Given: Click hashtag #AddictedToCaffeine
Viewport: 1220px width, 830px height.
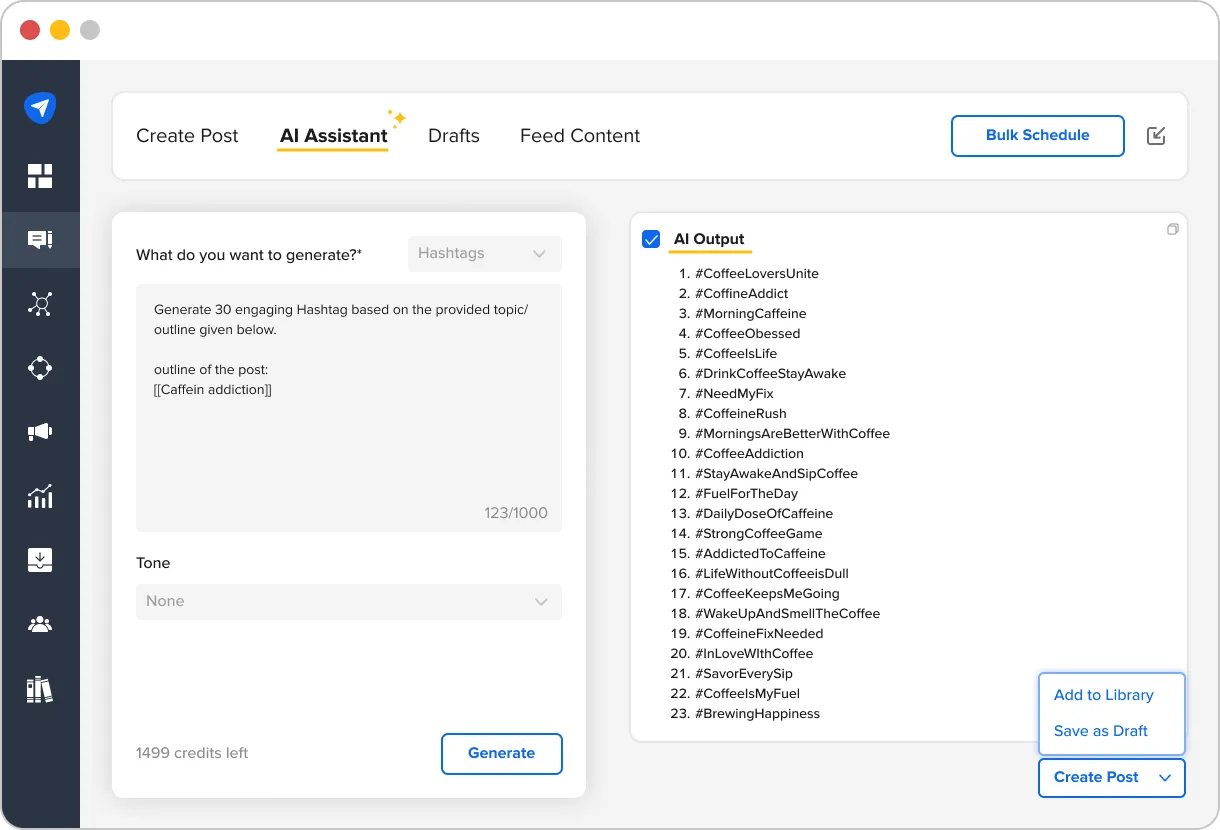Looking at the screenshot, I should [x=761, y=554].
